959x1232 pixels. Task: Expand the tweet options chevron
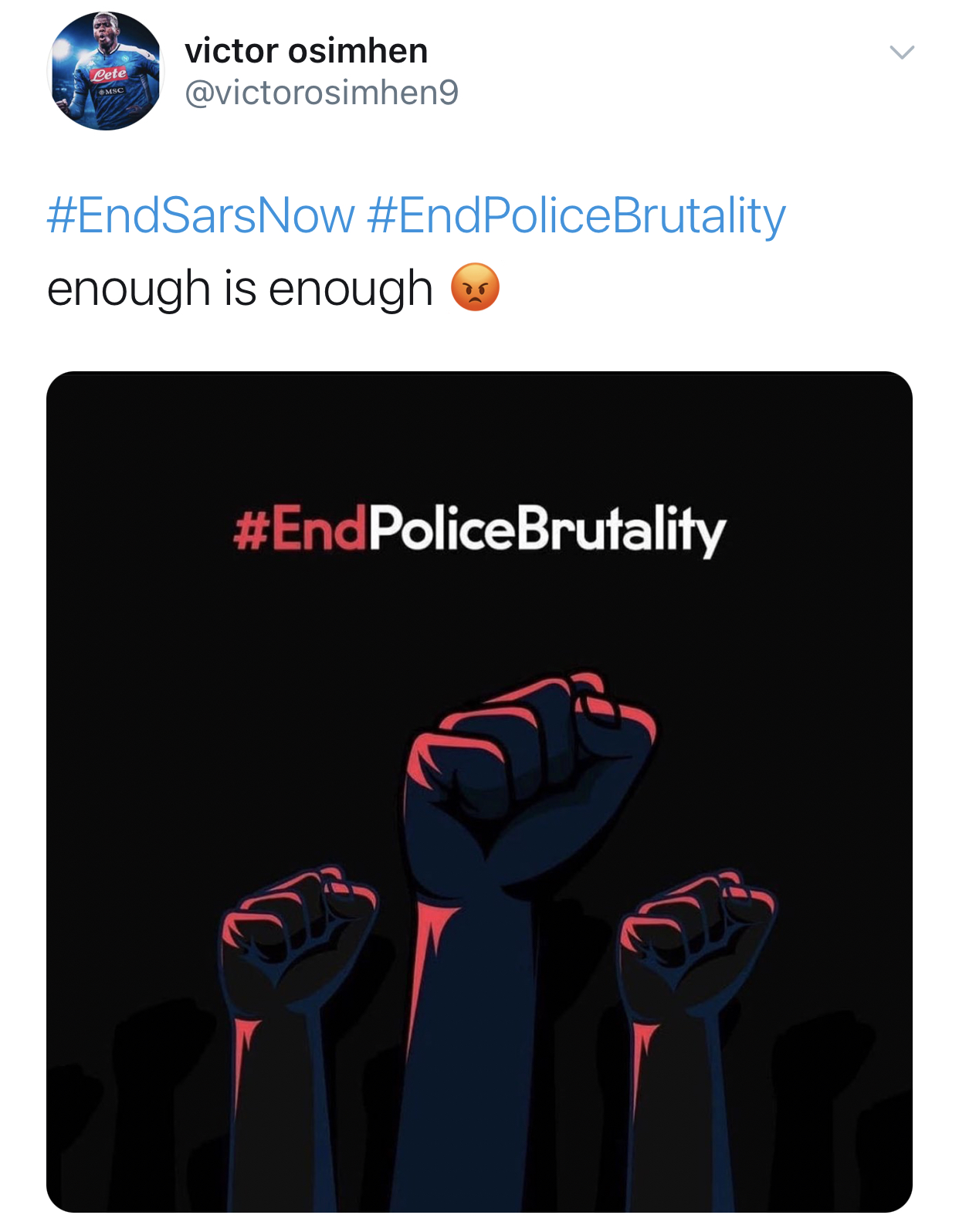click(902, 52)
